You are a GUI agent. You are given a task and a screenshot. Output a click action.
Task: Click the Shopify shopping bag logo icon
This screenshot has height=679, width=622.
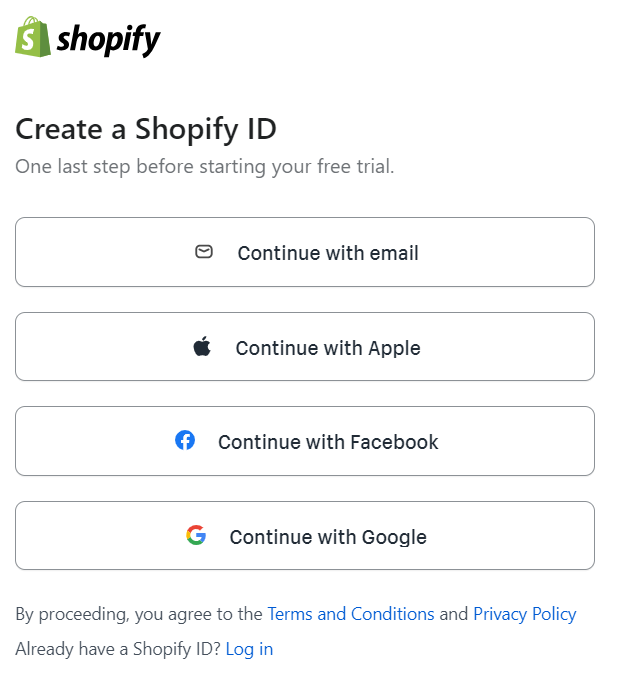pos(33,37)
